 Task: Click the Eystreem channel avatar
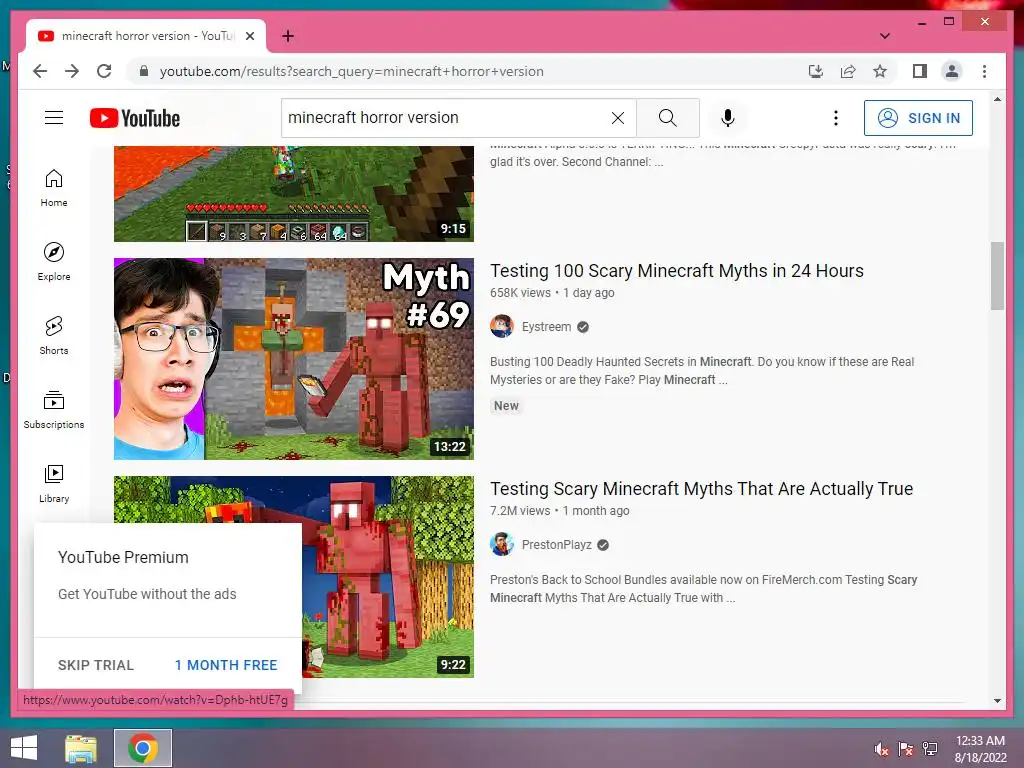(502, 326)
